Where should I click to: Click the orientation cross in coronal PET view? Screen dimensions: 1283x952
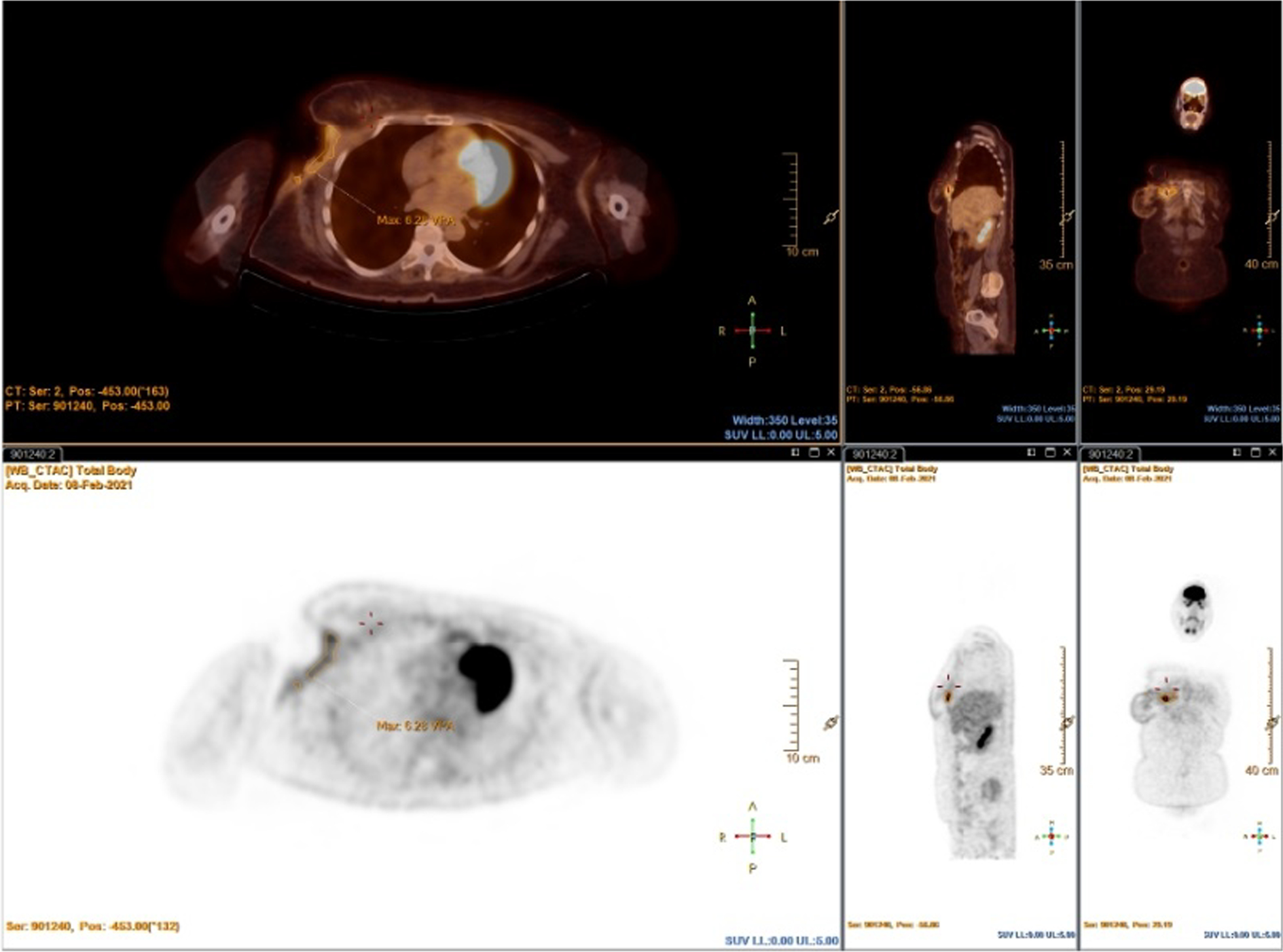click(x=1259, y=837)
